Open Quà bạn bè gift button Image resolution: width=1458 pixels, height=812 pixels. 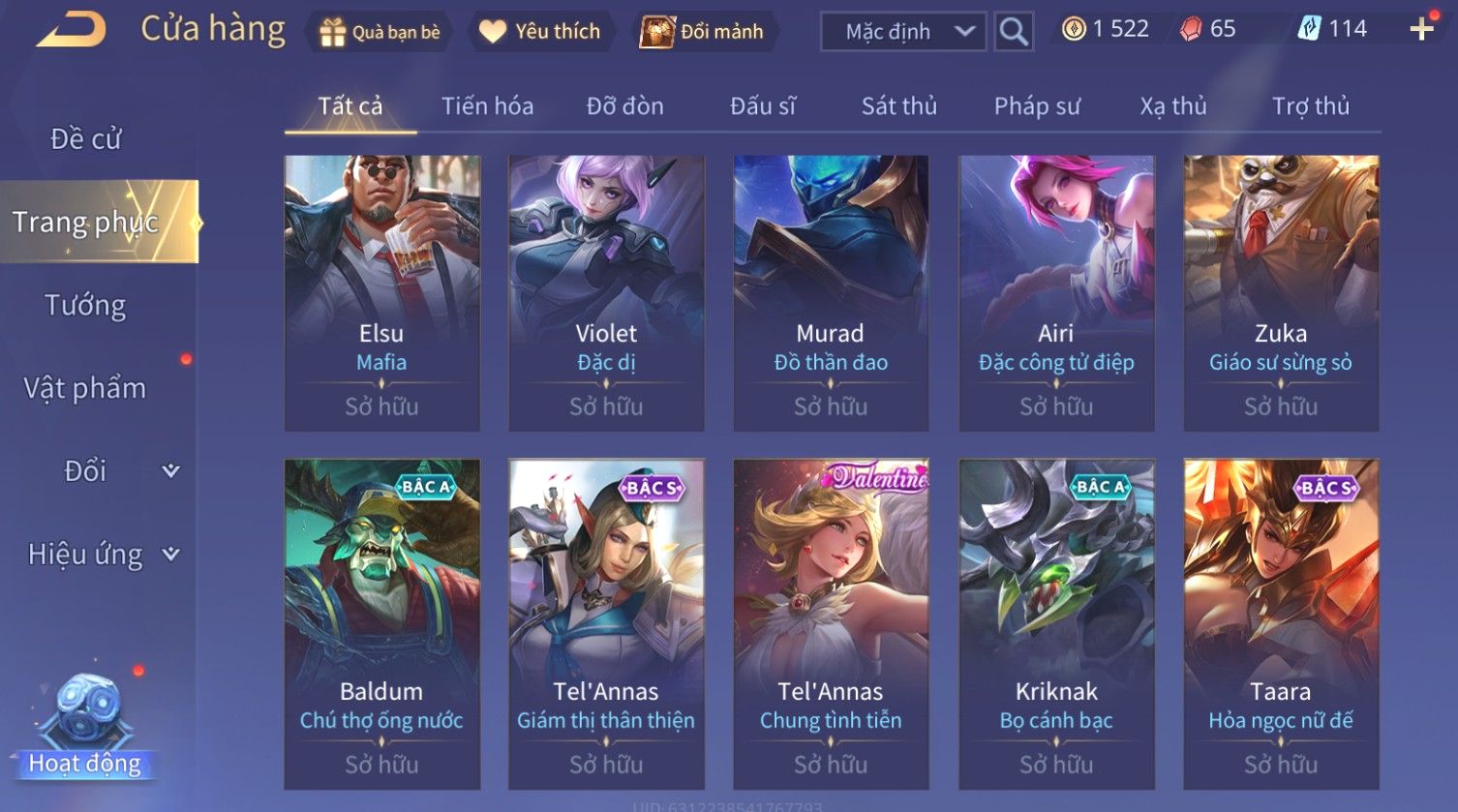[379, 32]
